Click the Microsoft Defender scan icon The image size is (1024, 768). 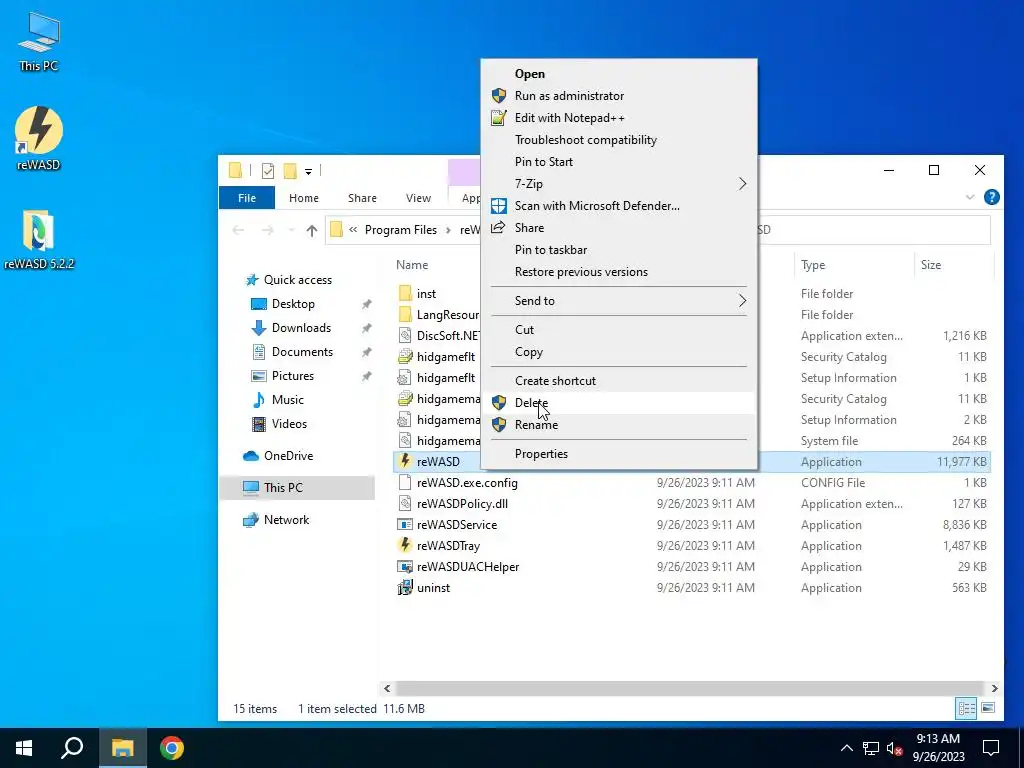(x=499, y=206)
